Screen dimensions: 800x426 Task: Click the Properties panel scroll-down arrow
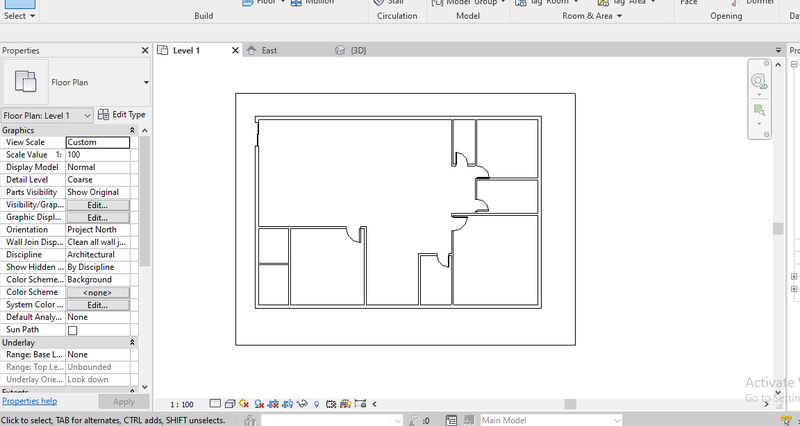pos(145,387)
